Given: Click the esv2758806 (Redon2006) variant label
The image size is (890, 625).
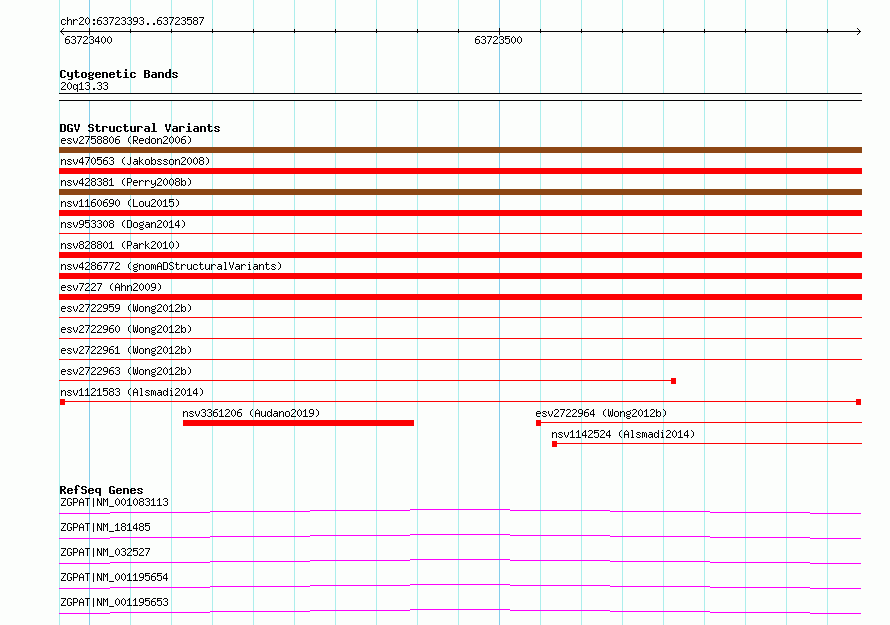Looking at the screenshot, I should [126, 140].
